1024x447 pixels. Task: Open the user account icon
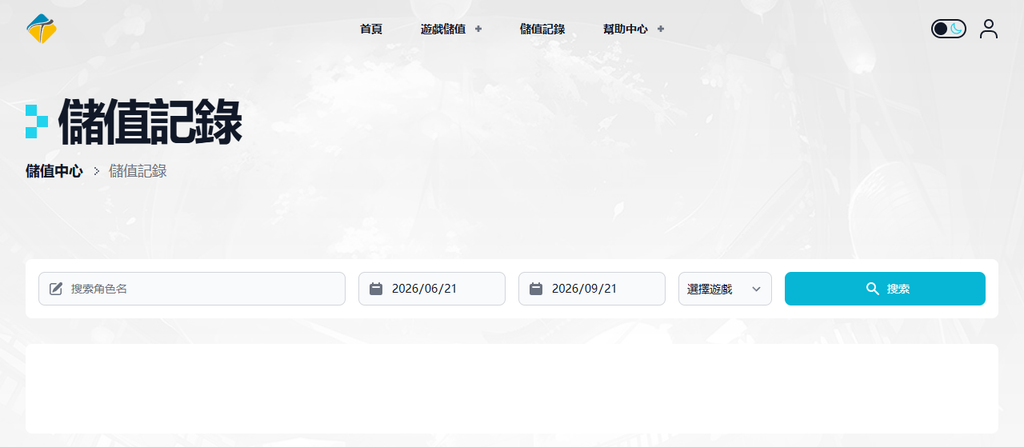point(989,29)
